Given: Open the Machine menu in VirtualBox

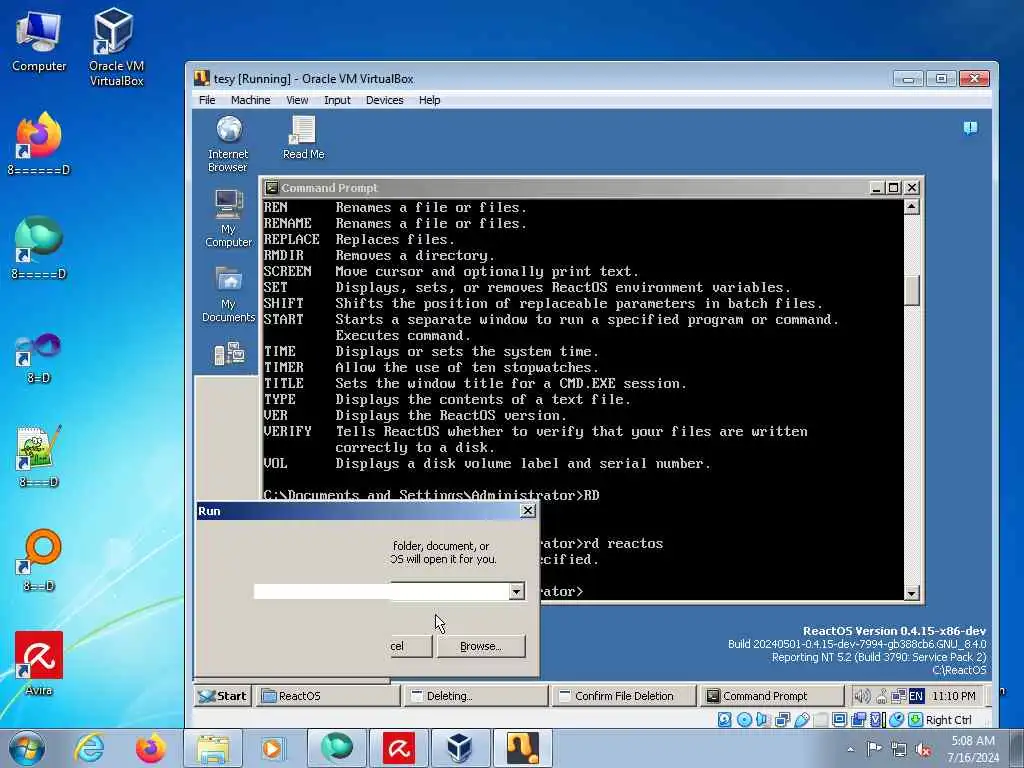Looking at the screenshot, I should click(250, 100).
